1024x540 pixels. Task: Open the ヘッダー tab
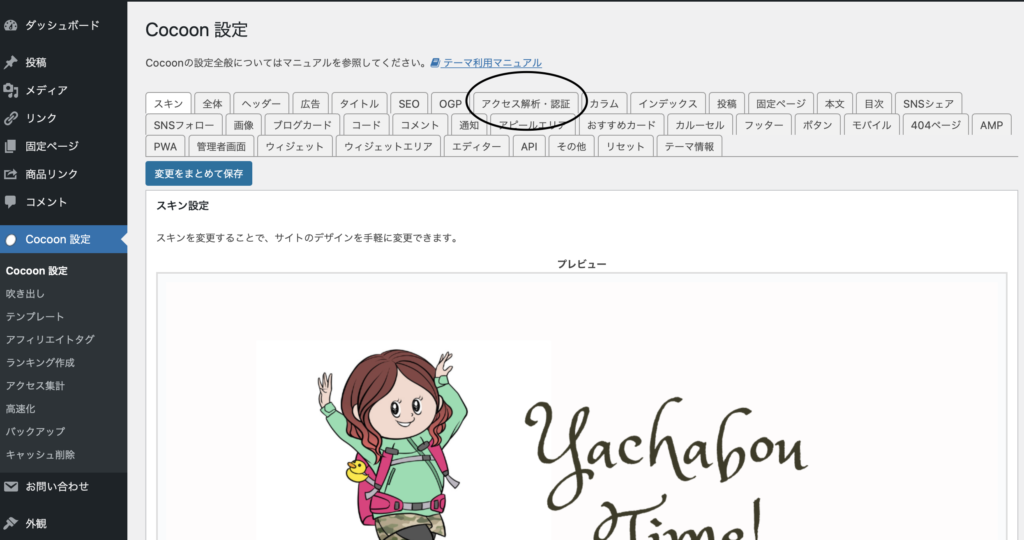[x=261, y=103]
